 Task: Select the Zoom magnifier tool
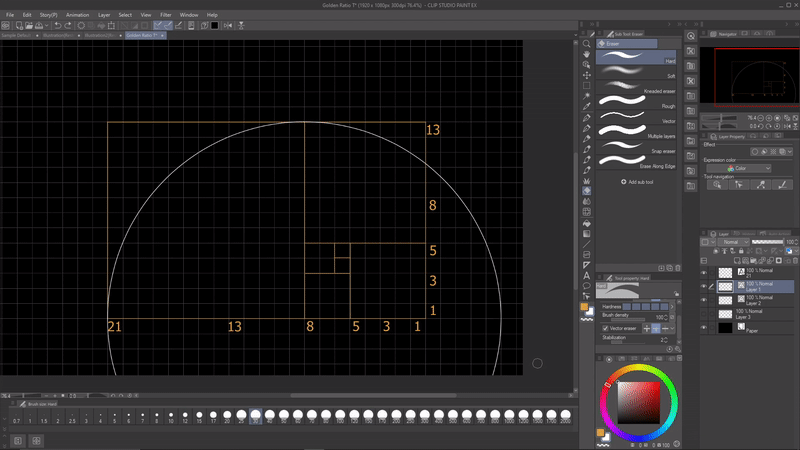[587, 44]
